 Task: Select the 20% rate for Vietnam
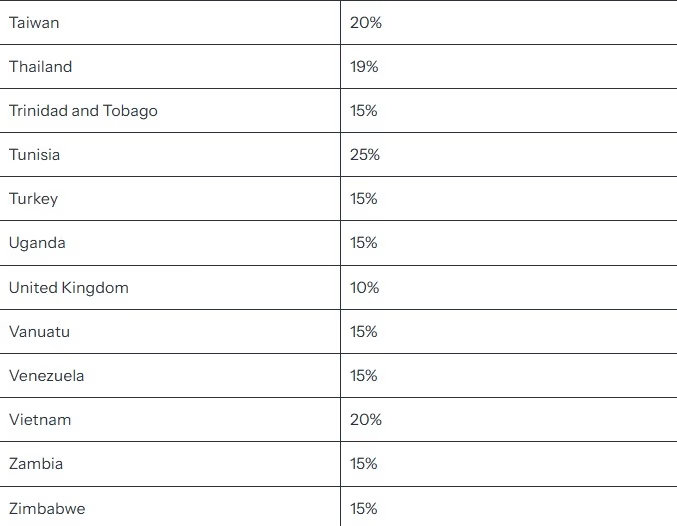tap(366, 420)
